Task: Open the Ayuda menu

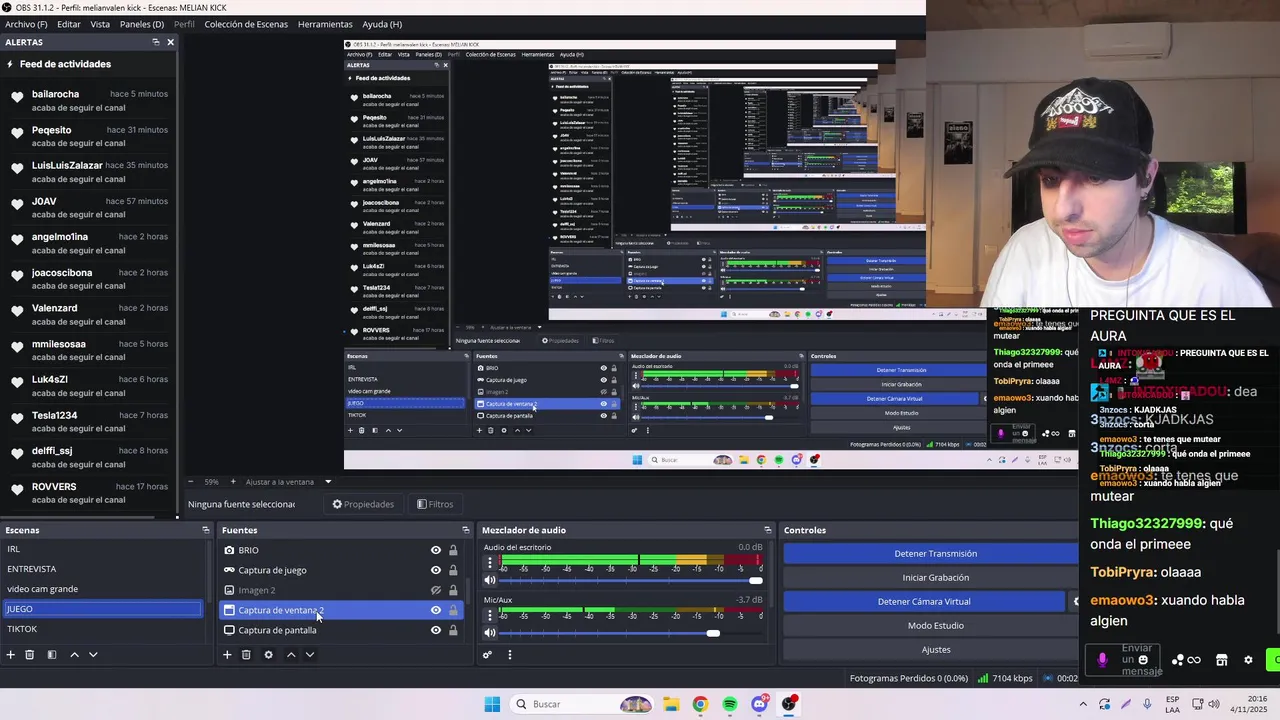Action: click(x=382, y=24)
